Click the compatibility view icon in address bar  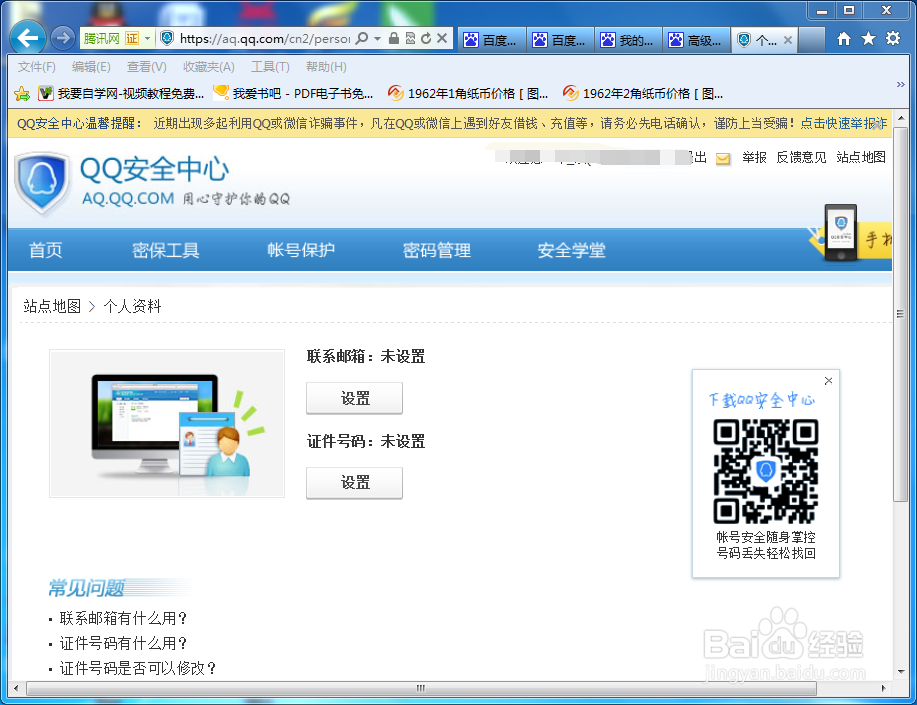point(411,39)
